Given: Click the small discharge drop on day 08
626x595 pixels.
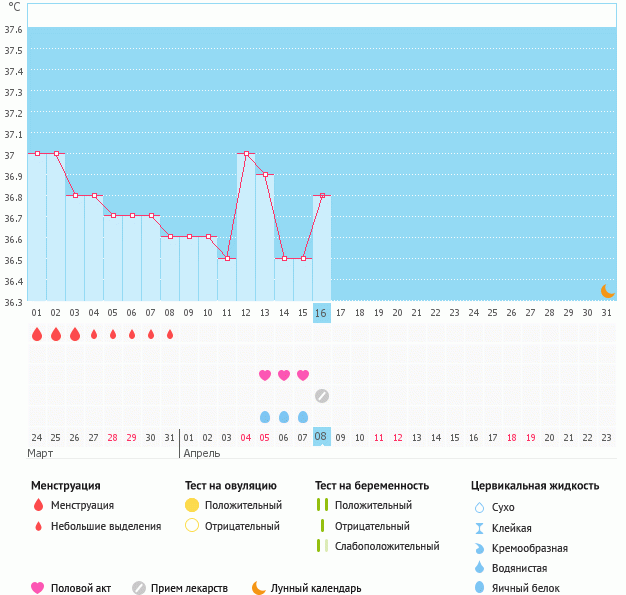Looking at the screenshot, I should coord(170,334).
